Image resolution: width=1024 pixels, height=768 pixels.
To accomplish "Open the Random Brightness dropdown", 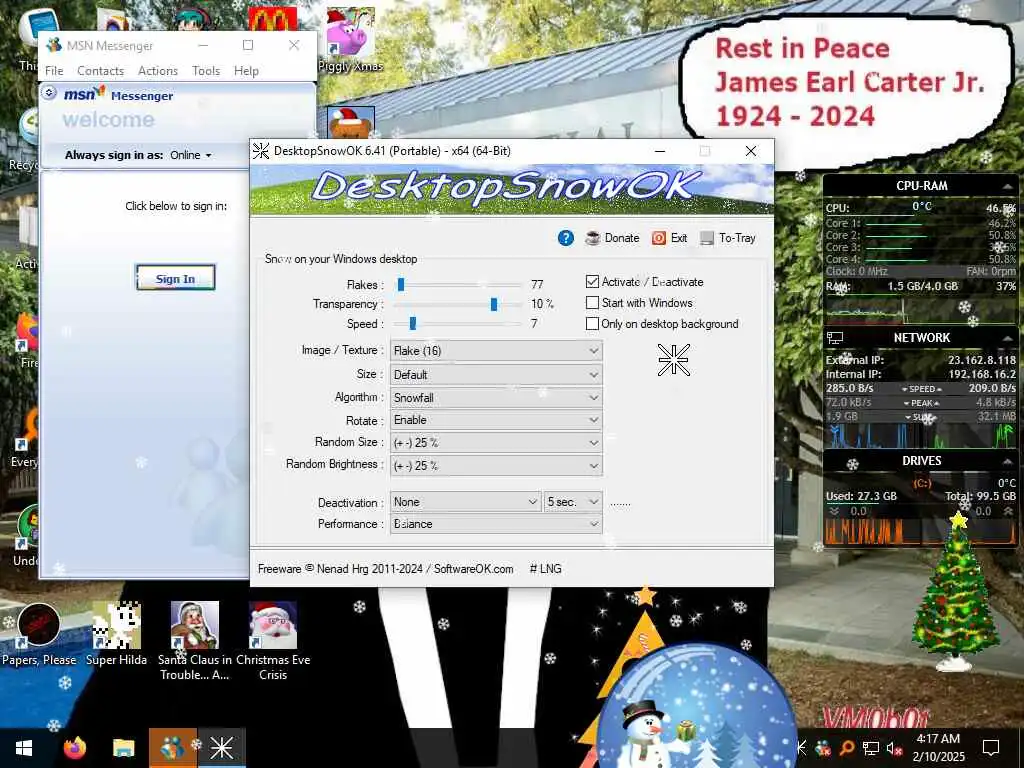I will pyautogui.click(x=496, y=466).
